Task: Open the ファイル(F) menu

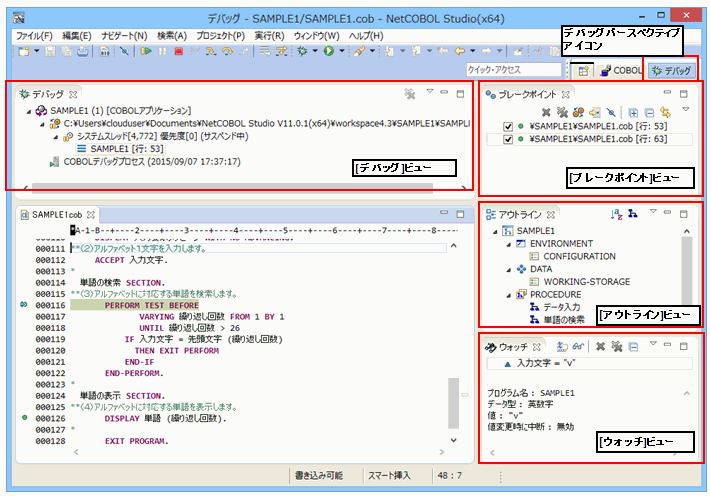Action: point(34,36)
